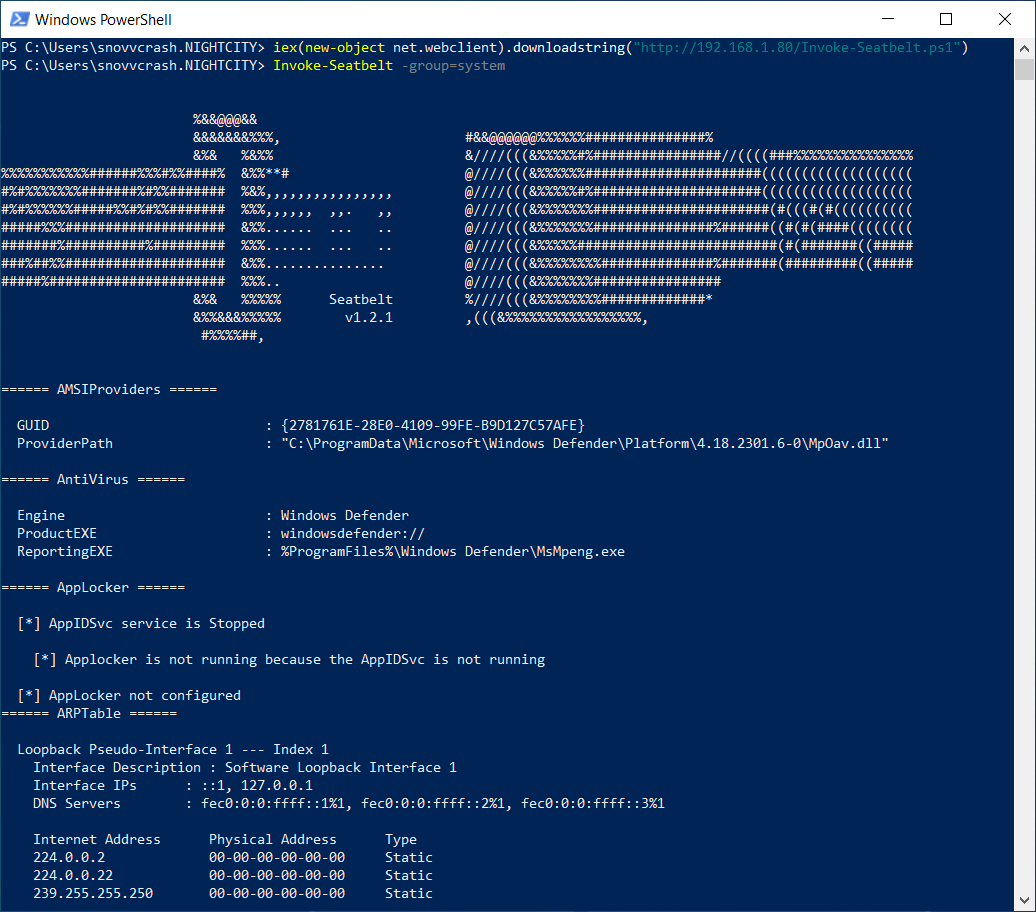
Task: Maximize the Windows PowerShell window
Action: click(x=946, y=19)
